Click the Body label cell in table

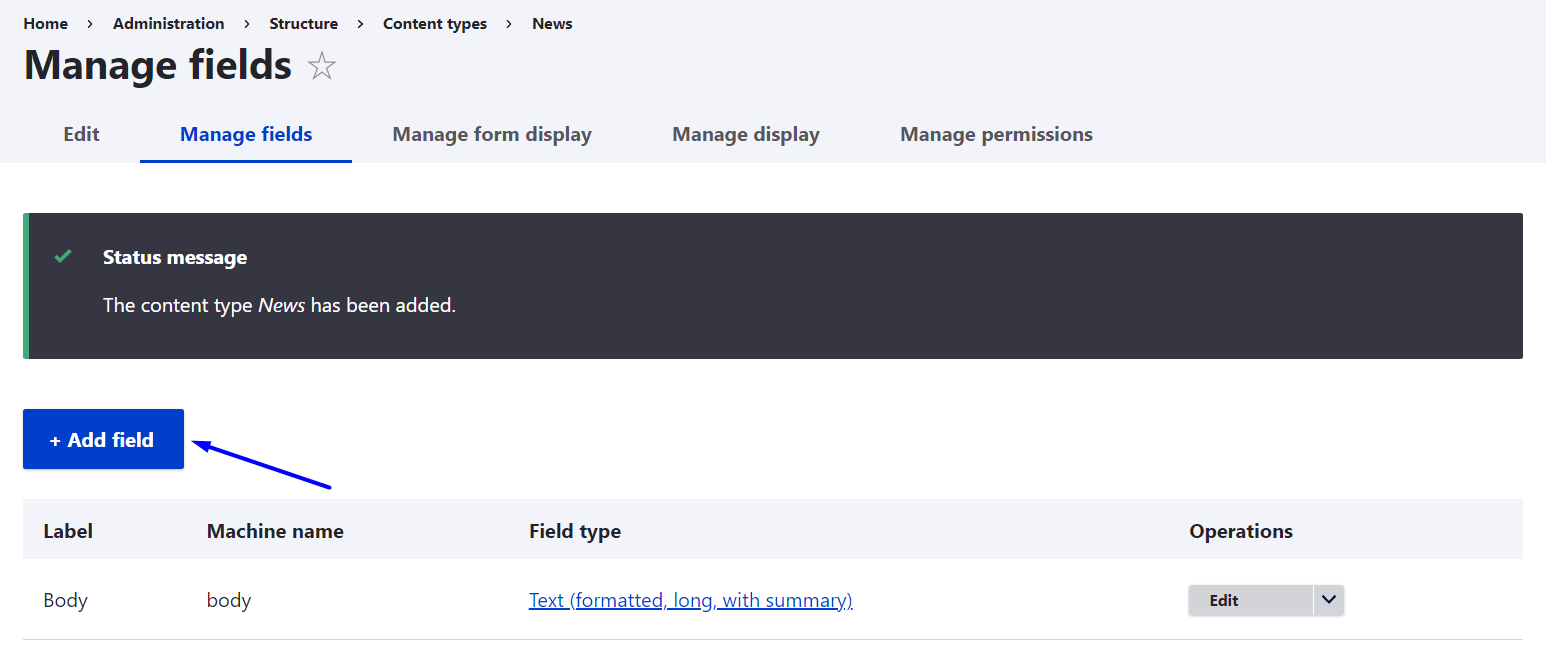66,600
